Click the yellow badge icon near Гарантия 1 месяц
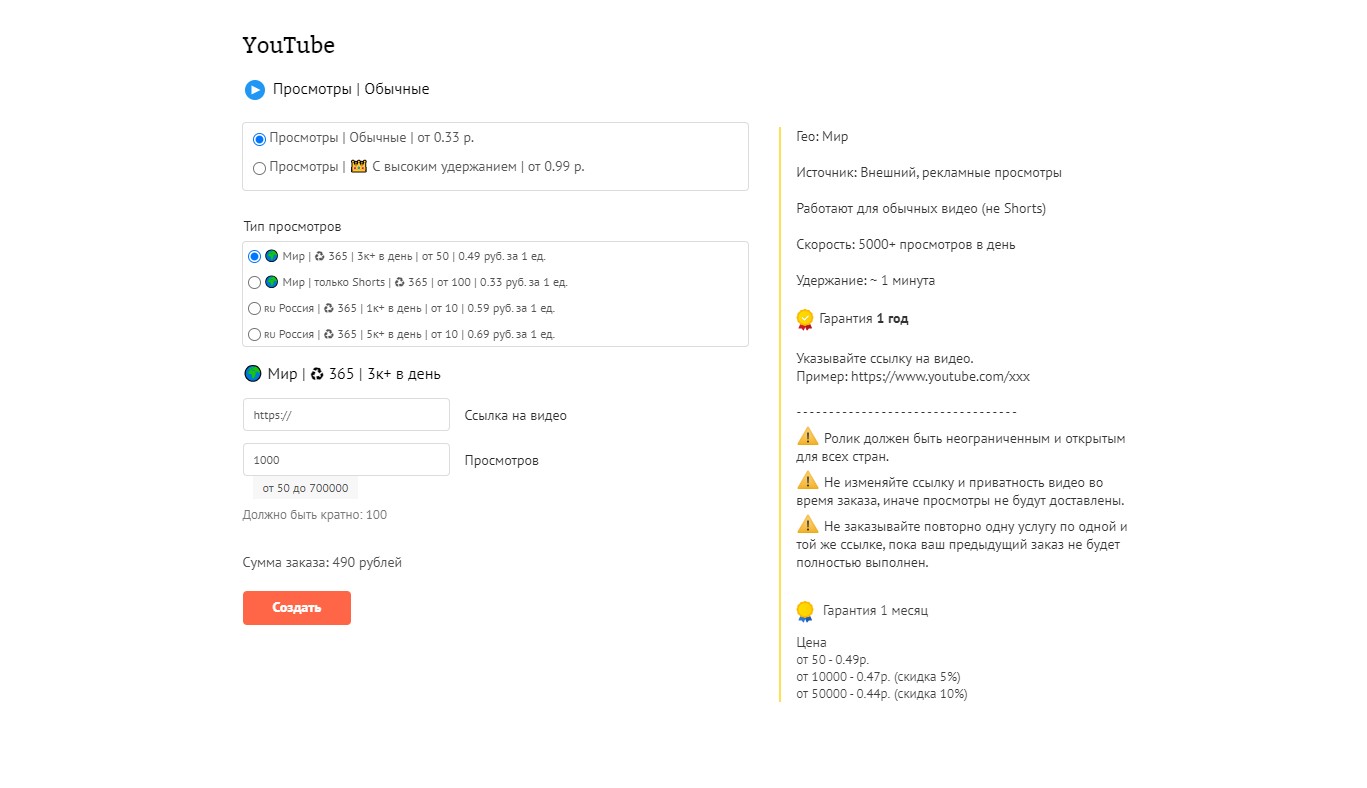This screenshot has width=1367, height=788. tap(805, 611)
